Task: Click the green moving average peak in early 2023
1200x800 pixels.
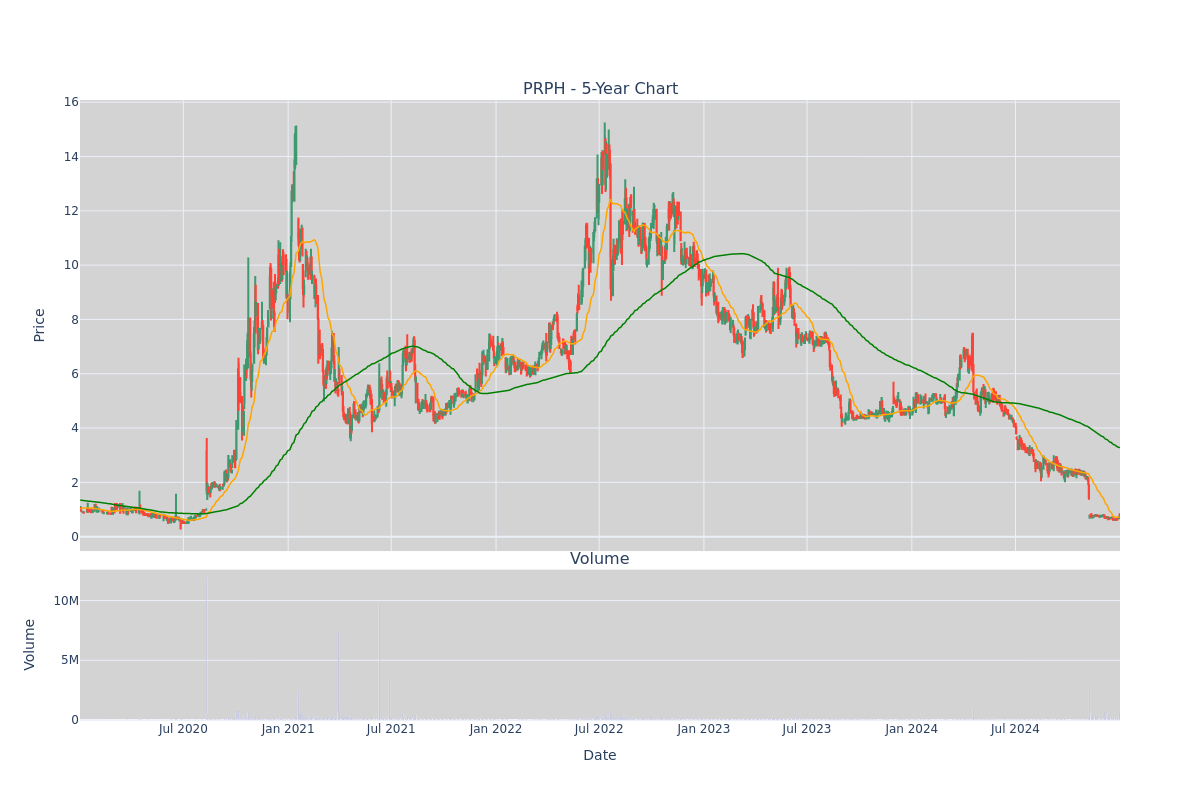Action: (740, 254)
